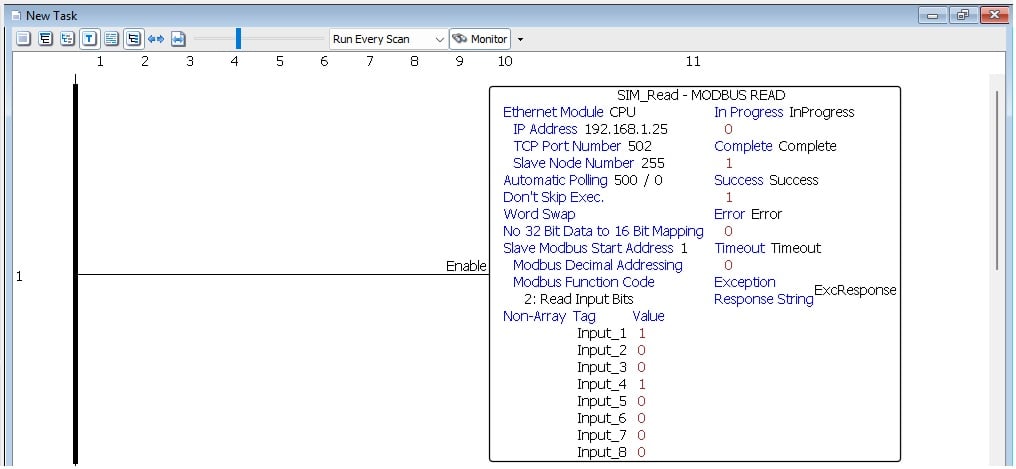Click the Exception Response String label
Viewport: 1016px width, 469px height.
(763, 291)
